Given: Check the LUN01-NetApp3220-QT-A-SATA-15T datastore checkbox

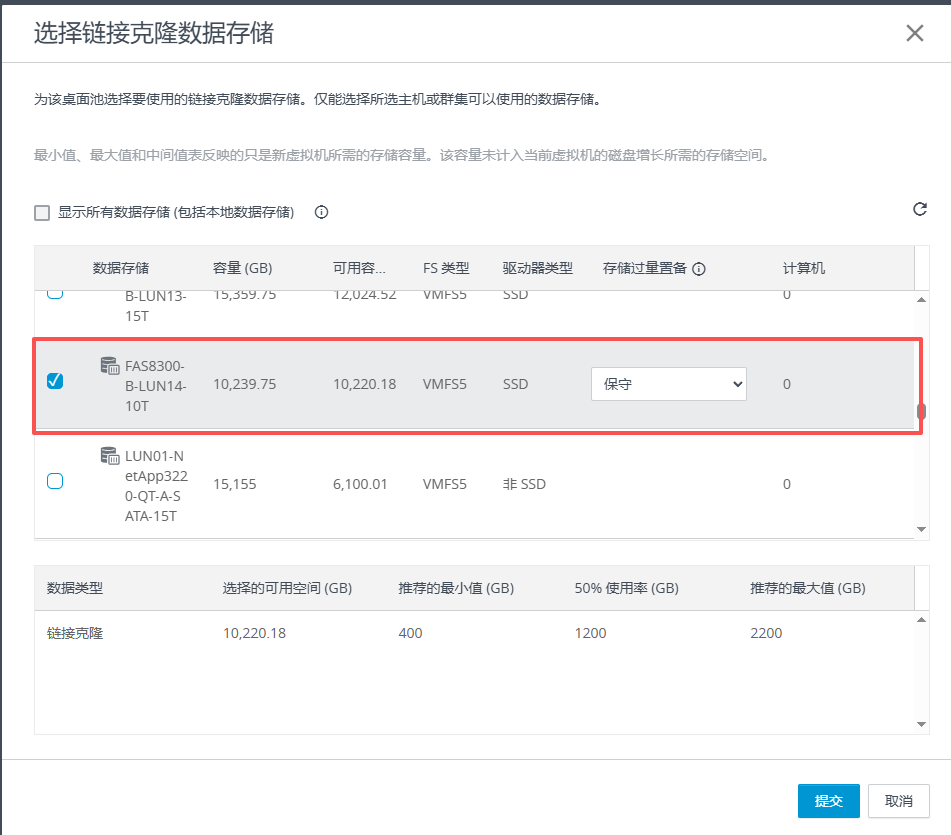Looking at the screenshot, I should [x=55, y=481].
